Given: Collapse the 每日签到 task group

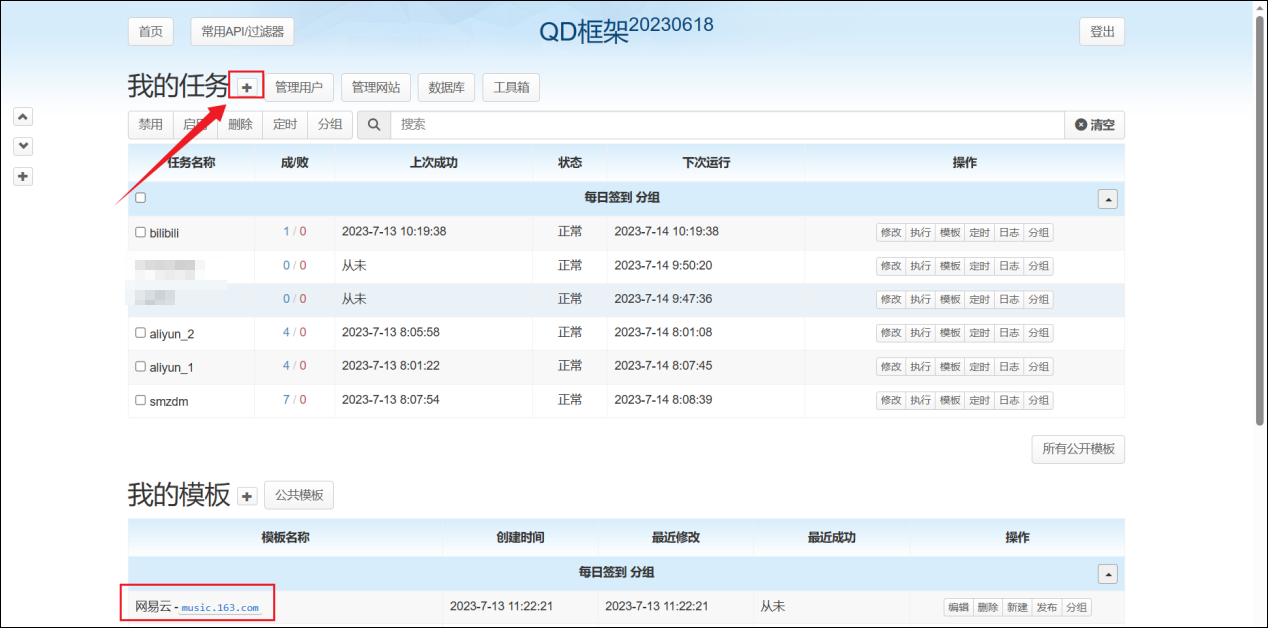Looking at the screenshot, I should pos(1107,199).
